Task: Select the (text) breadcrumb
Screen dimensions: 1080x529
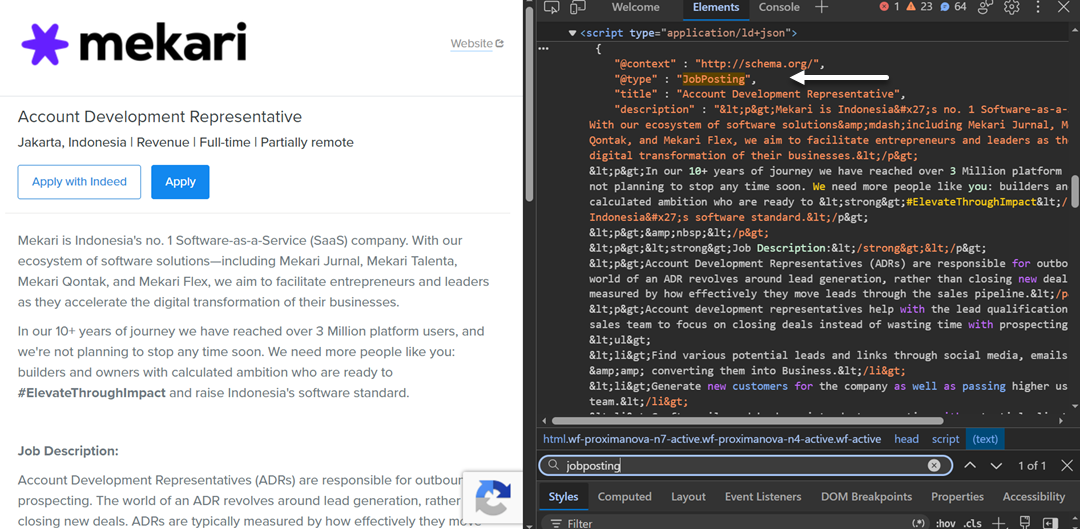Action: point(985,439)
